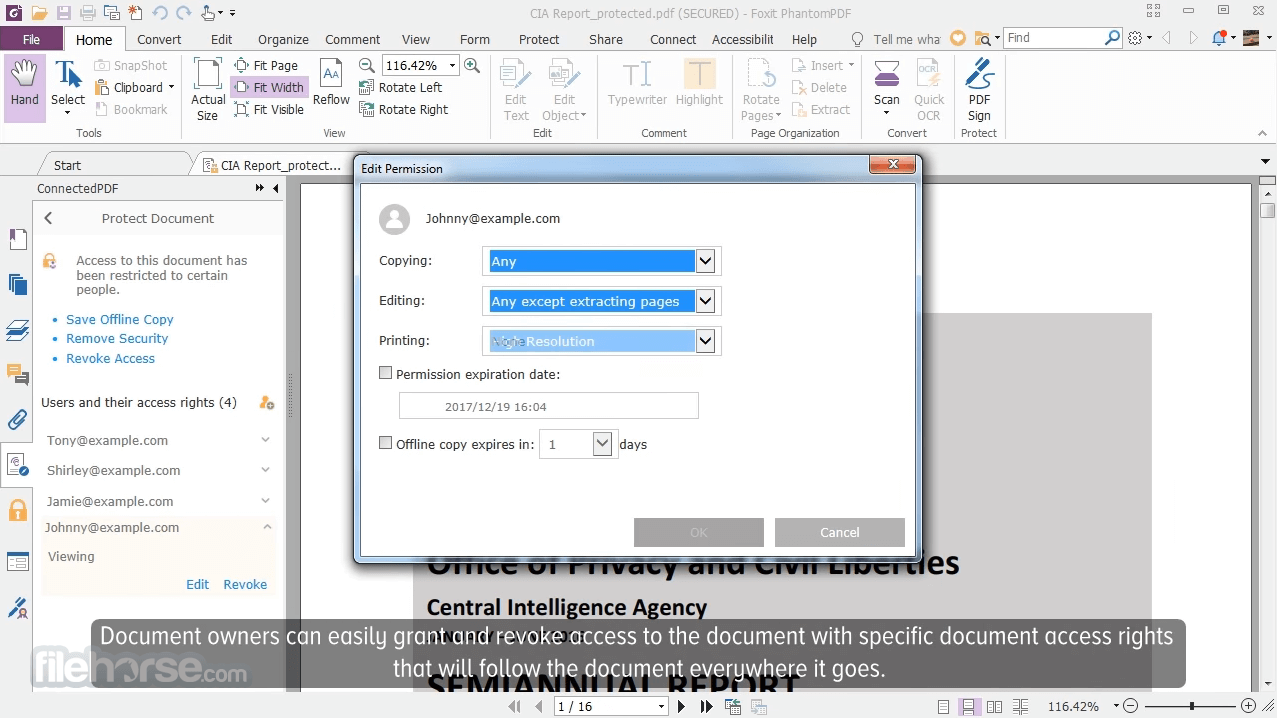Open the 116.42% zoom dropdown in ribbon
This screenshot has height=718, width=1277.
pos(453,65)
